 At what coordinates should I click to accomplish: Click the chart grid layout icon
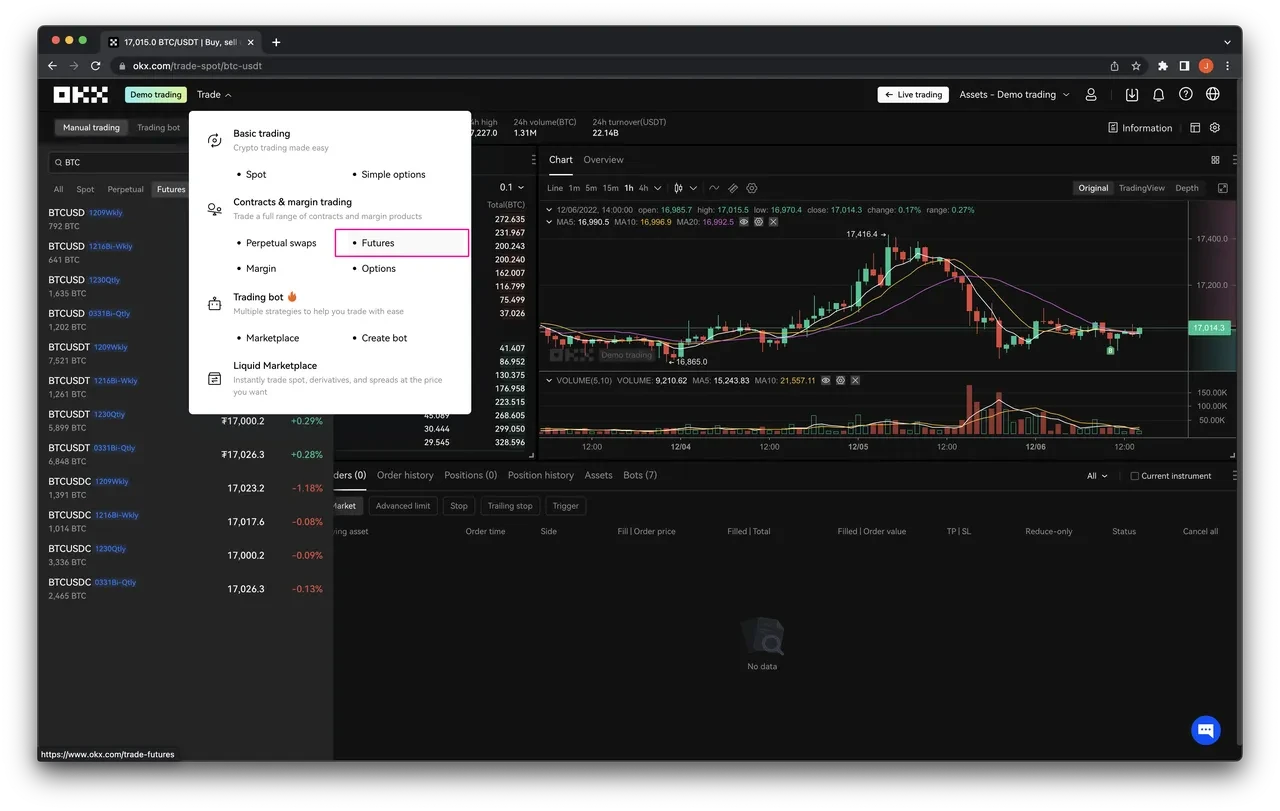(x=1215, y=160)
